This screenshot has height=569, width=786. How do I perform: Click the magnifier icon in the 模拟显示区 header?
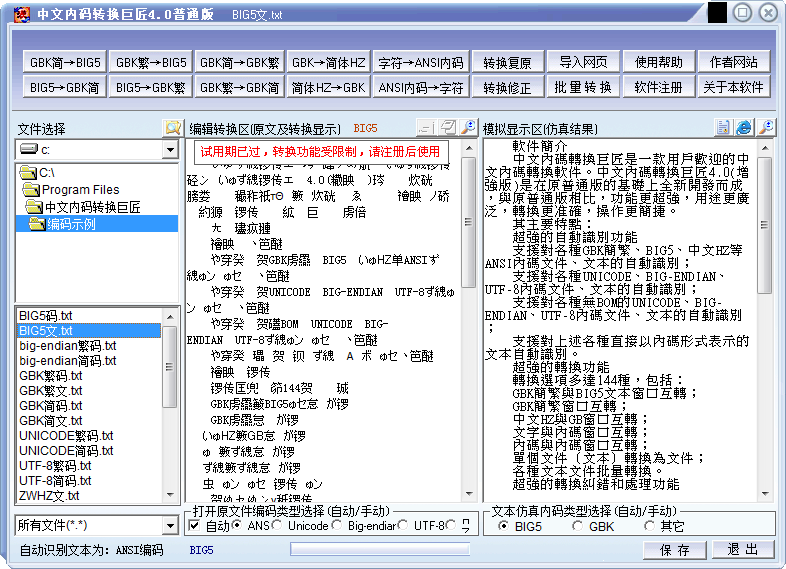click(766, 128)
